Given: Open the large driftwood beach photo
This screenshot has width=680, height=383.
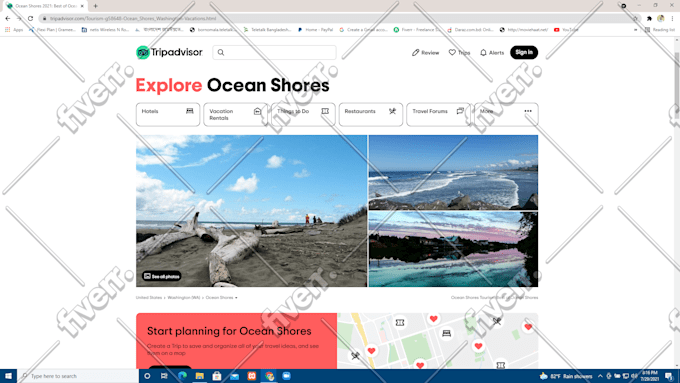Looking at the screenshot, I should click(252, 211).
